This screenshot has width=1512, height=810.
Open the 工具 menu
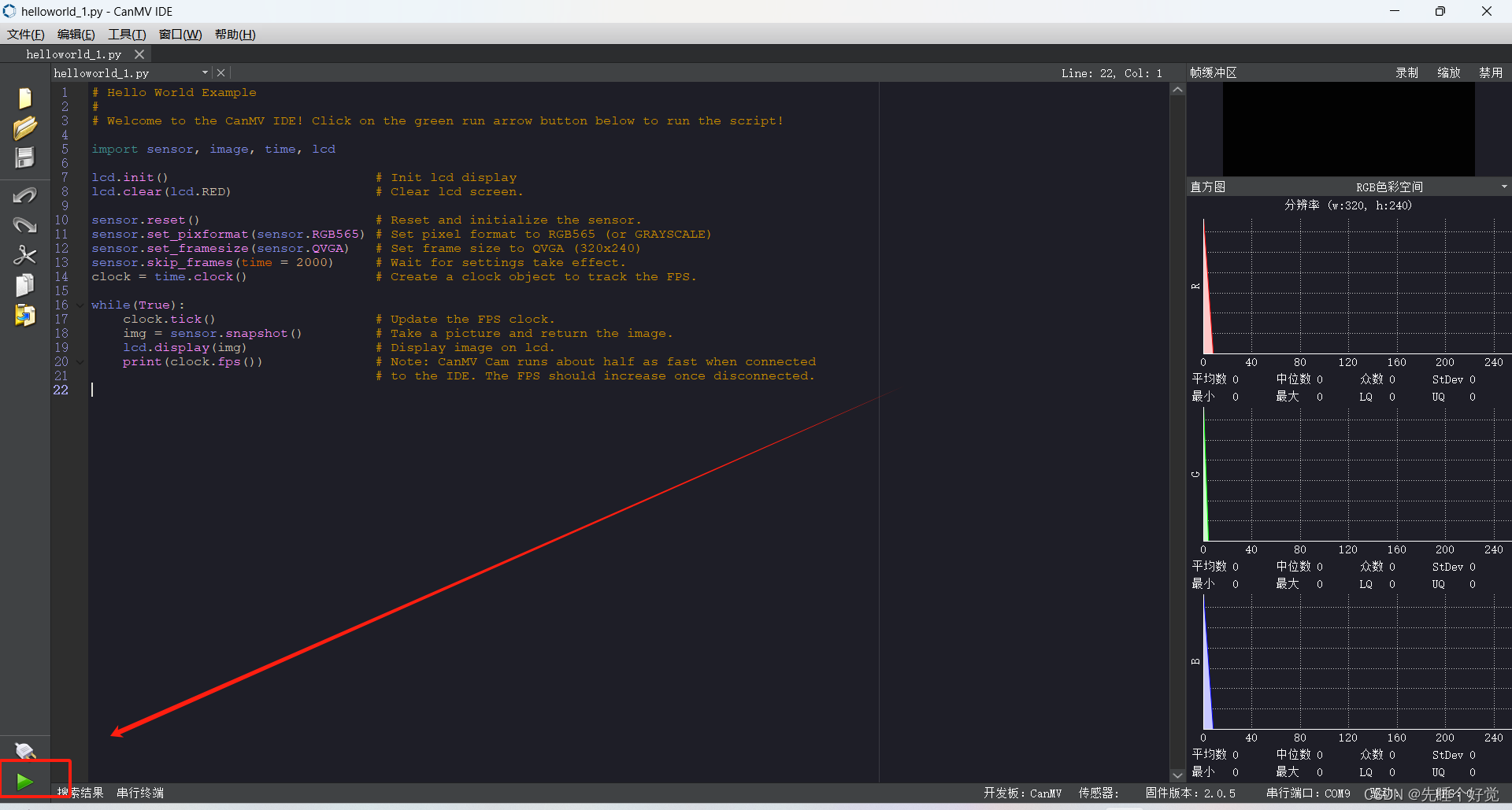(x=126, y=34)
